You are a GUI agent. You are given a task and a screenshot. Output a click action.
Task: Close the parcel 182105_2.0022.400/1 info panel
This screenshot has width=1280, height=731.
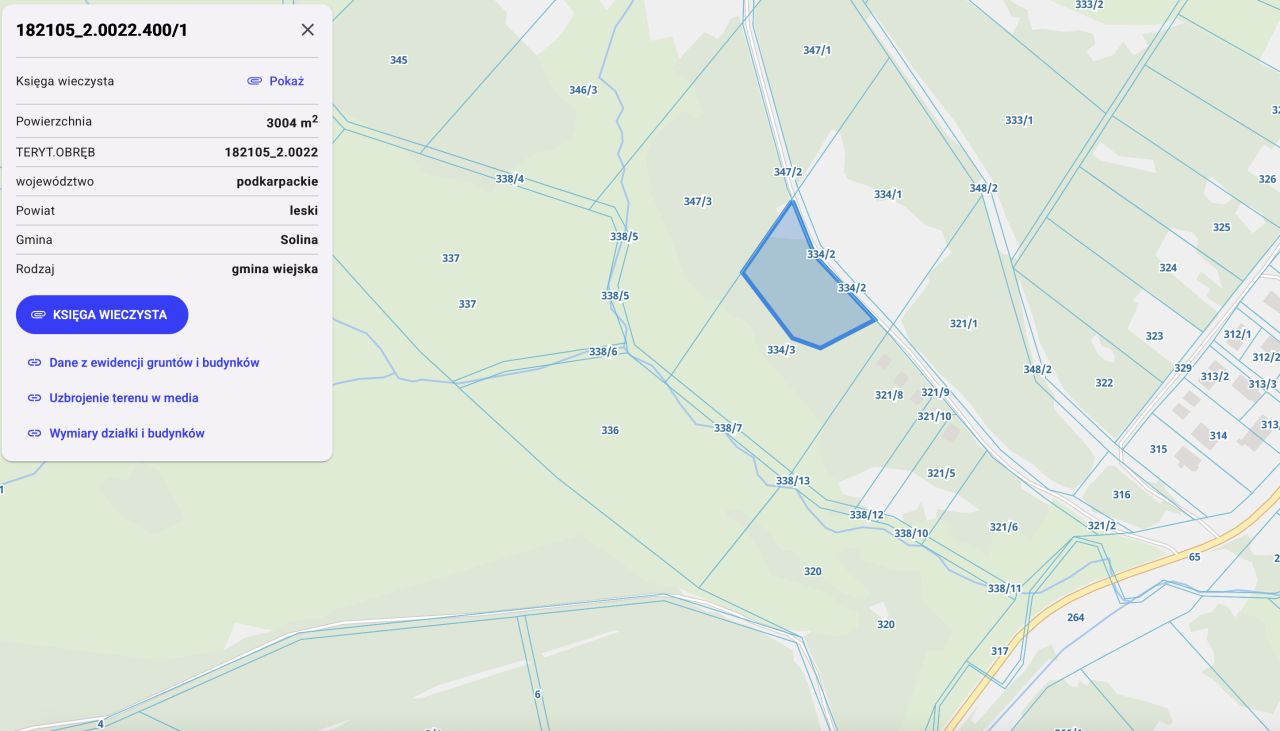click(x=307, y=29)
